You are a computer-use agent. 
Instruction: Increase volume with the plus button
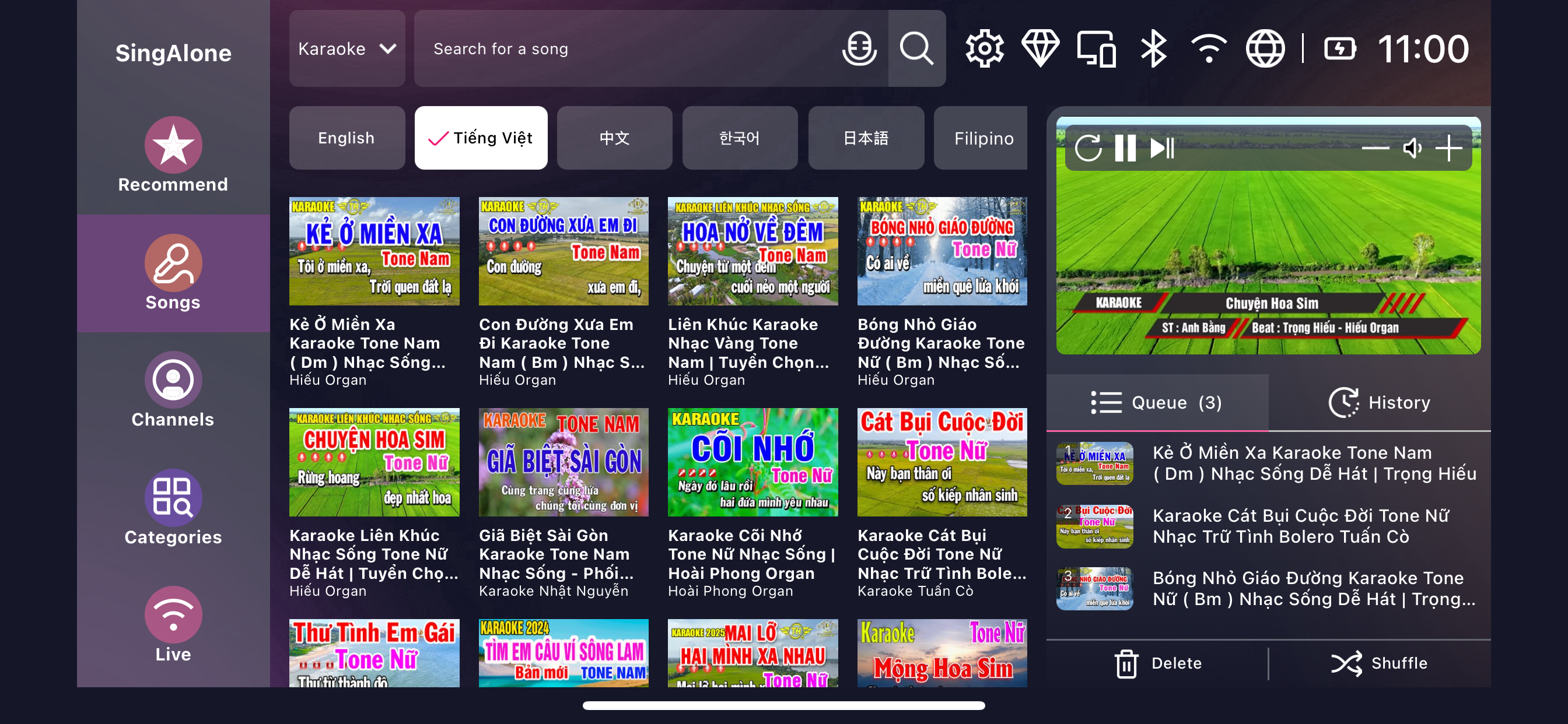click(x=1448, y=148)
